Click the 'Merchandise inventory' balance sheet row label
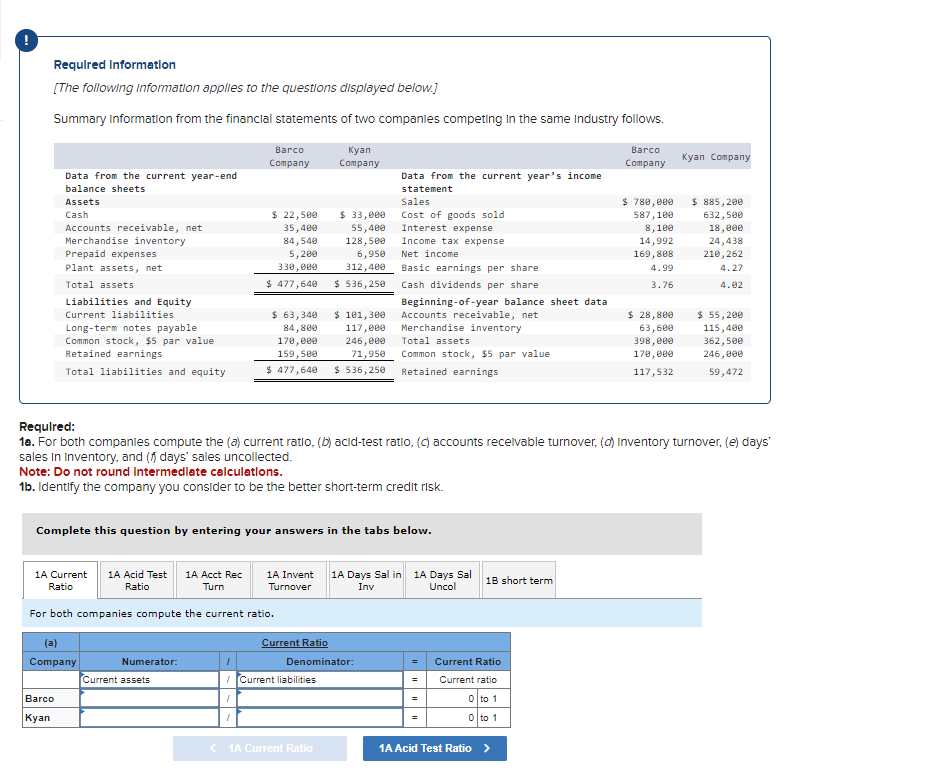Image resolution: width=935 pixels, height=774 pixels. click(125, 241)
